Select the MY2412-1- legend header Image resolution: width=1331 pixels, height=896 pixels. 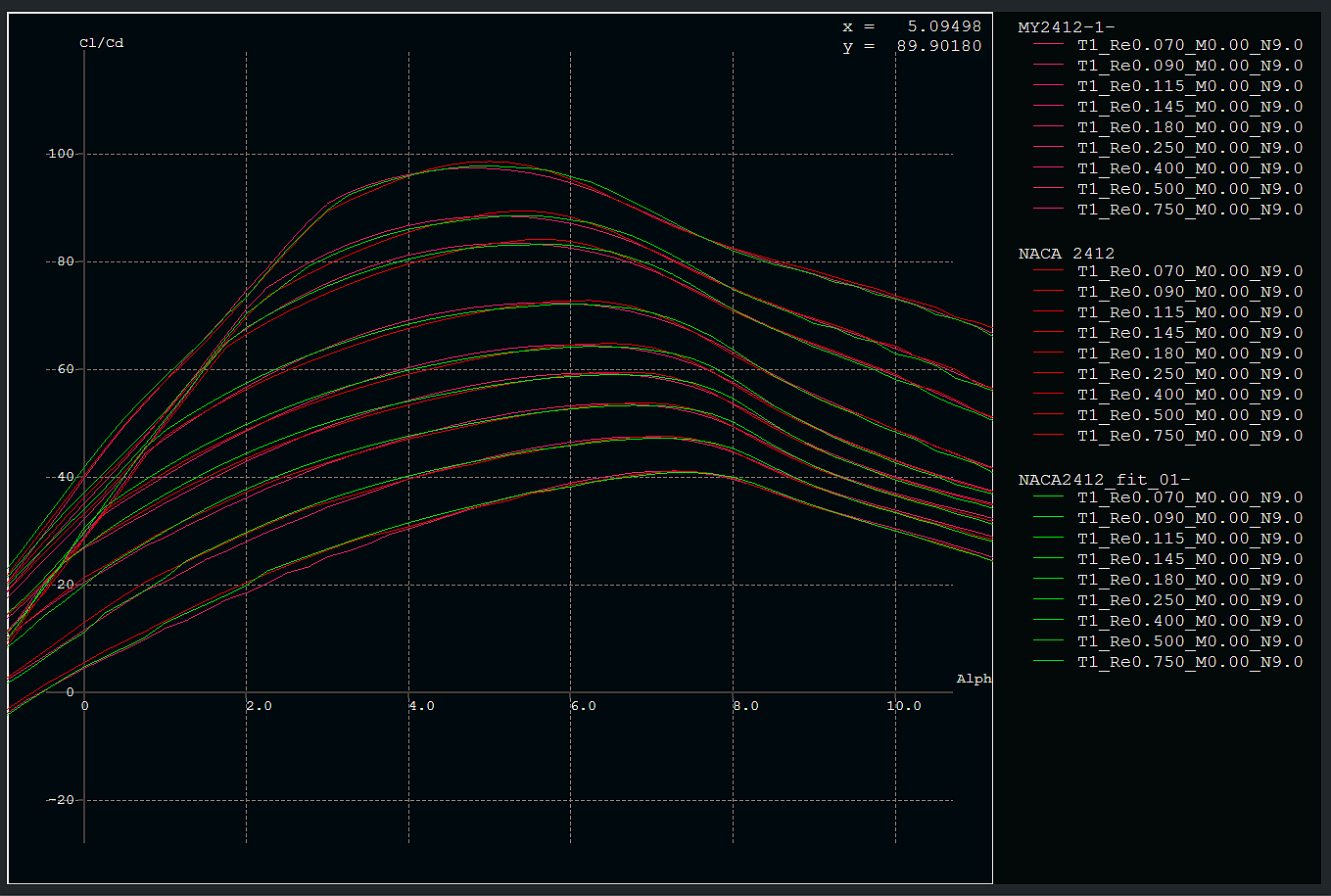click(1067, 26)
